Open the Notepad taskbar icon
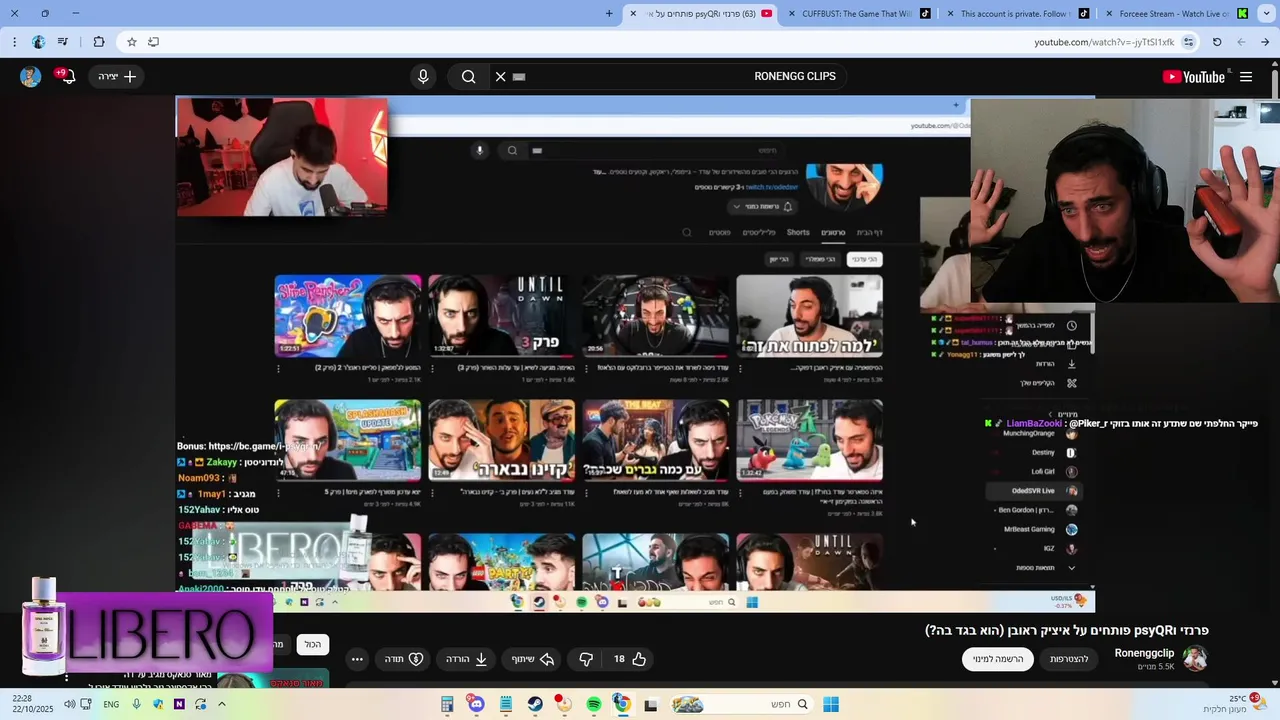The height and width of the screenshot is (720, 1280). pyautogui.click(x=506, y=704)
